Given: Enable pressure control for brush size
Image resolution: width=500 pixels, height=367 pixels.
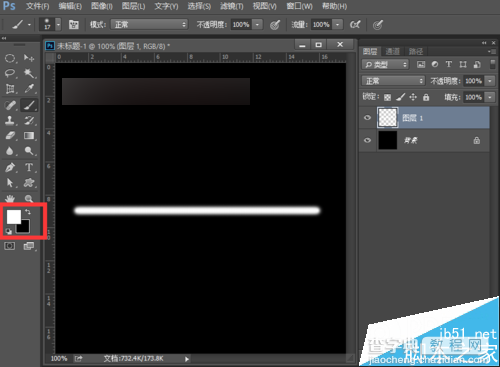Looking at the screenshot, I should [x=377, y=25].
